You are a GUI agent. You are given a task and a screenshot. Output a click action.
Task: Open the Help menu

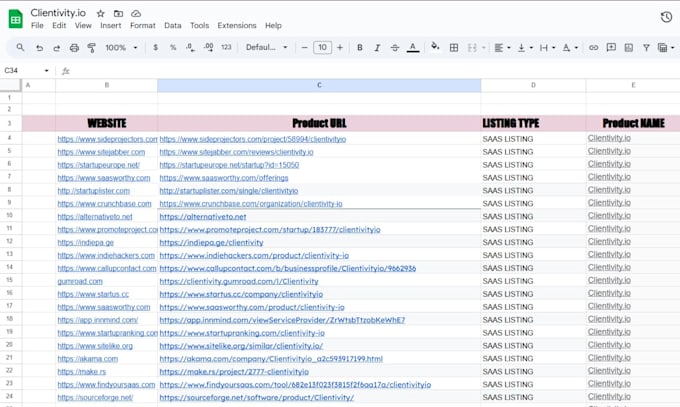coord(273,26)
